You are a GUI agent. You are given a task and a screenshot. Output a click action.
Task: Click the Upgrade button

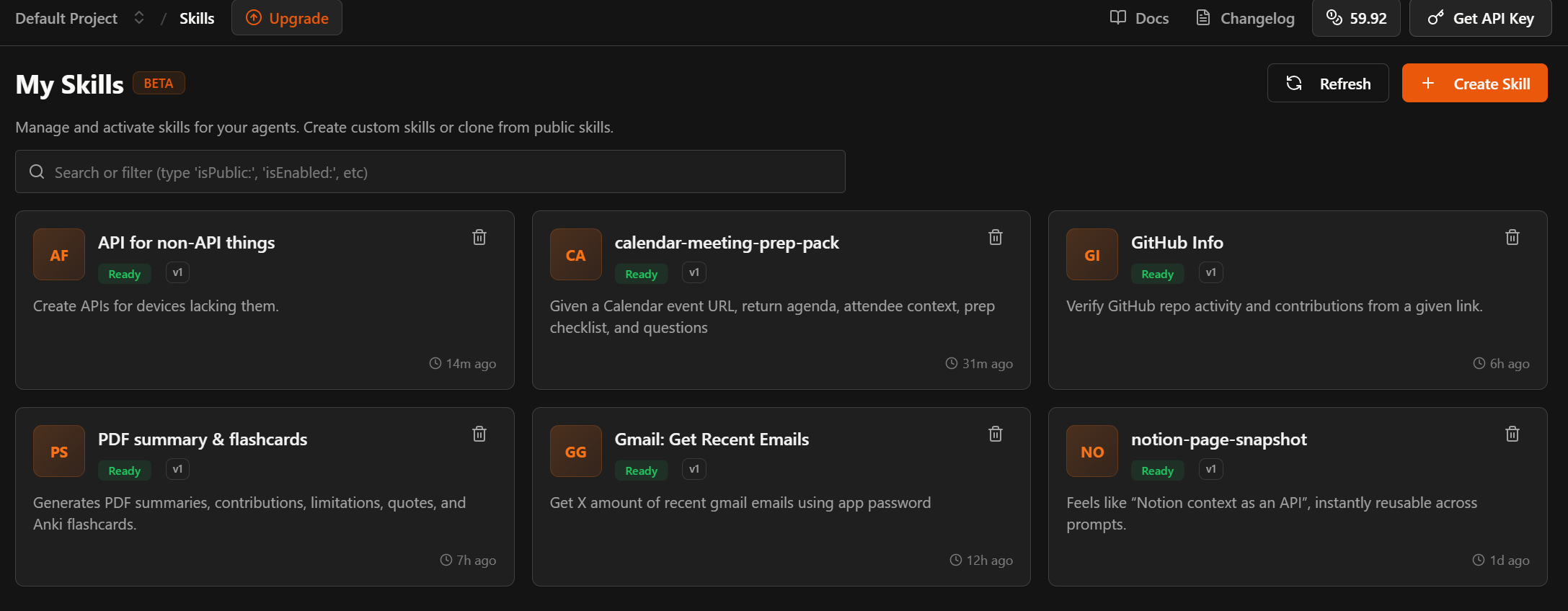coord(287,18)
